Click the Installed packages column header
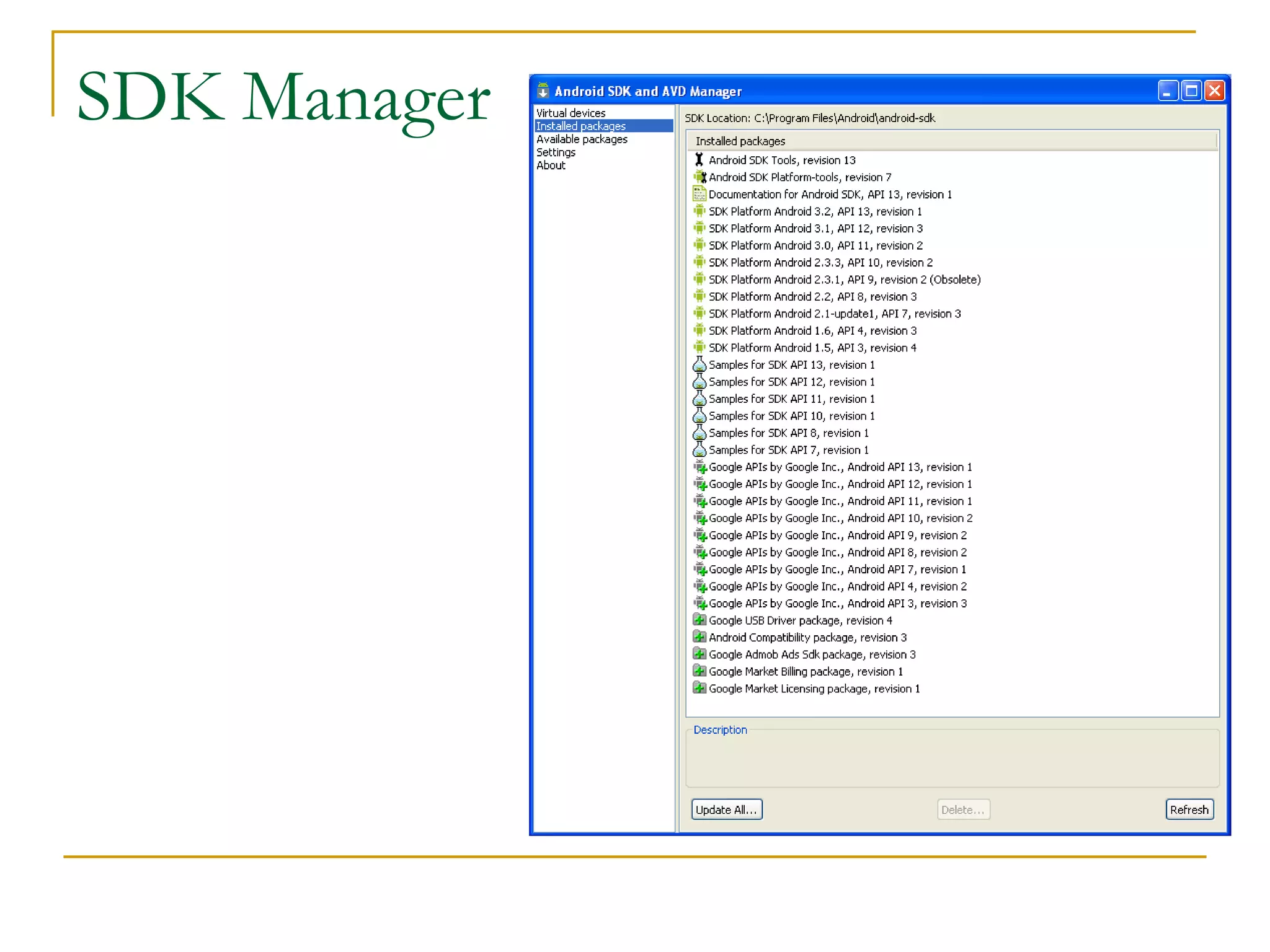This screenshot has height=952, width=1270. point(952,141)
